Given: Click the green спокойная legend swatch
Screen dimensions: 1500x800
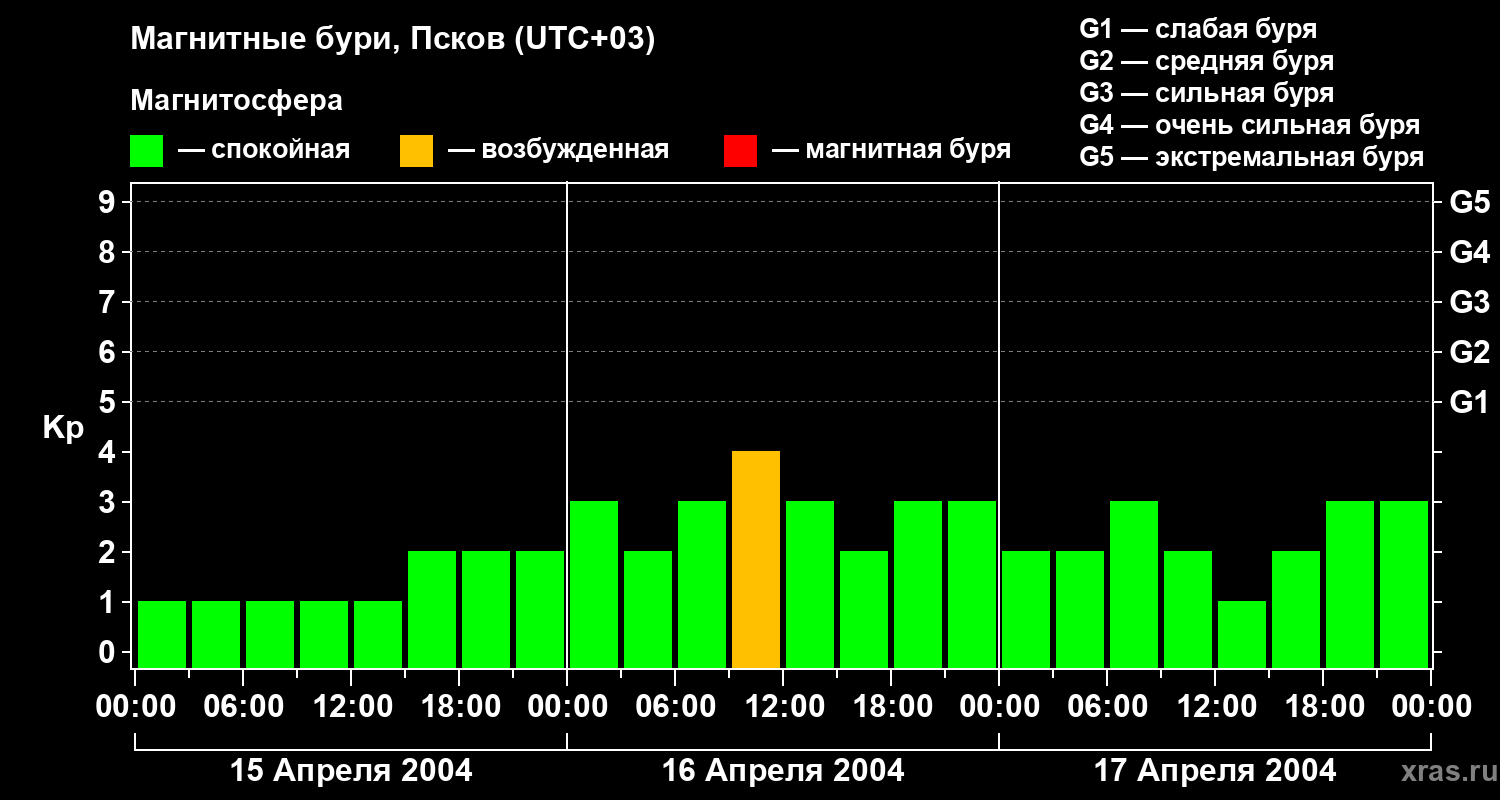Looking at the screenshot, I should click(146, 151).
